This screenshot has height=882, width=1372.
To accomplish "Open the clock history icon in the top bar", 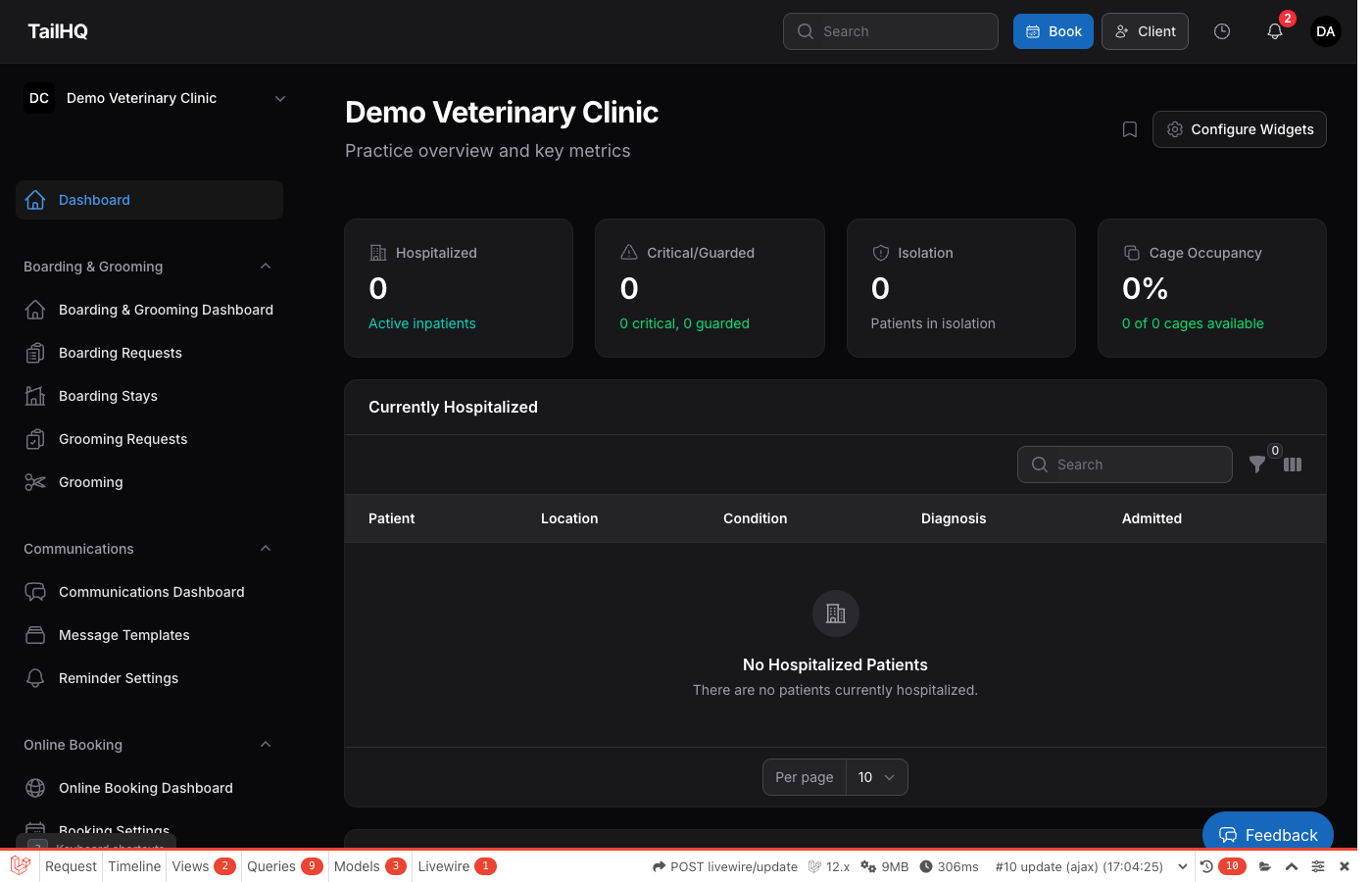I will 1221,31.
